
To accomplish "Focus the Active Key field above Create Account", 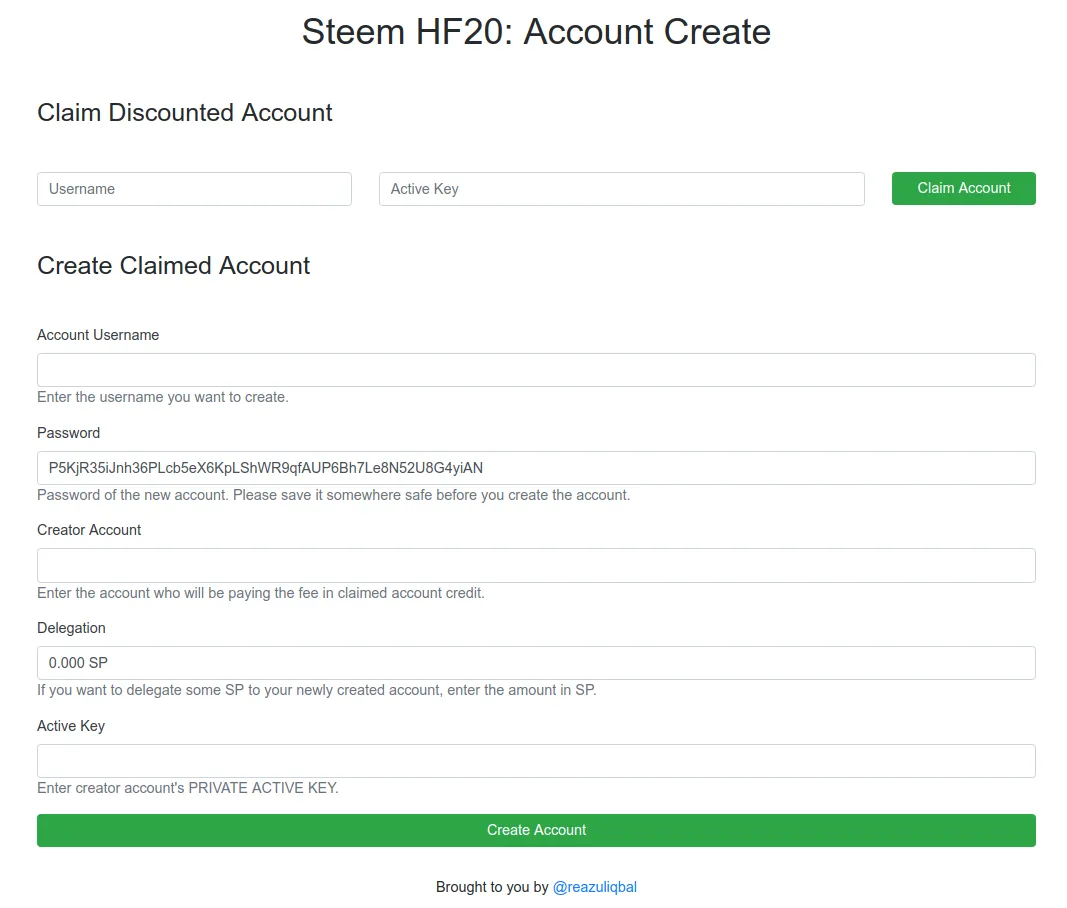I will point(536,761).
